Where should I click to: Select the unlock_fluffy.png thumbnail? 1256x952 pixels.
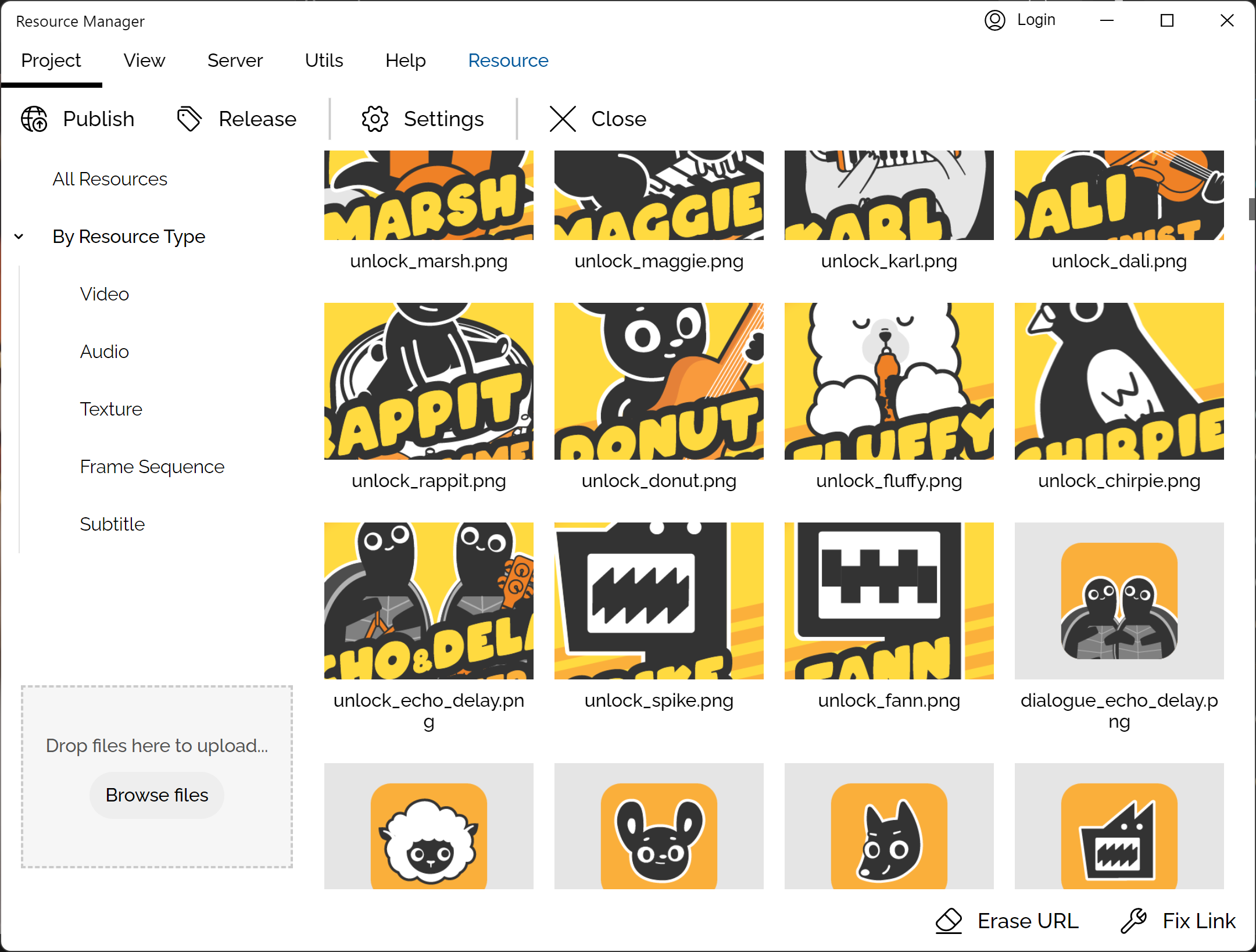(889, 381)
